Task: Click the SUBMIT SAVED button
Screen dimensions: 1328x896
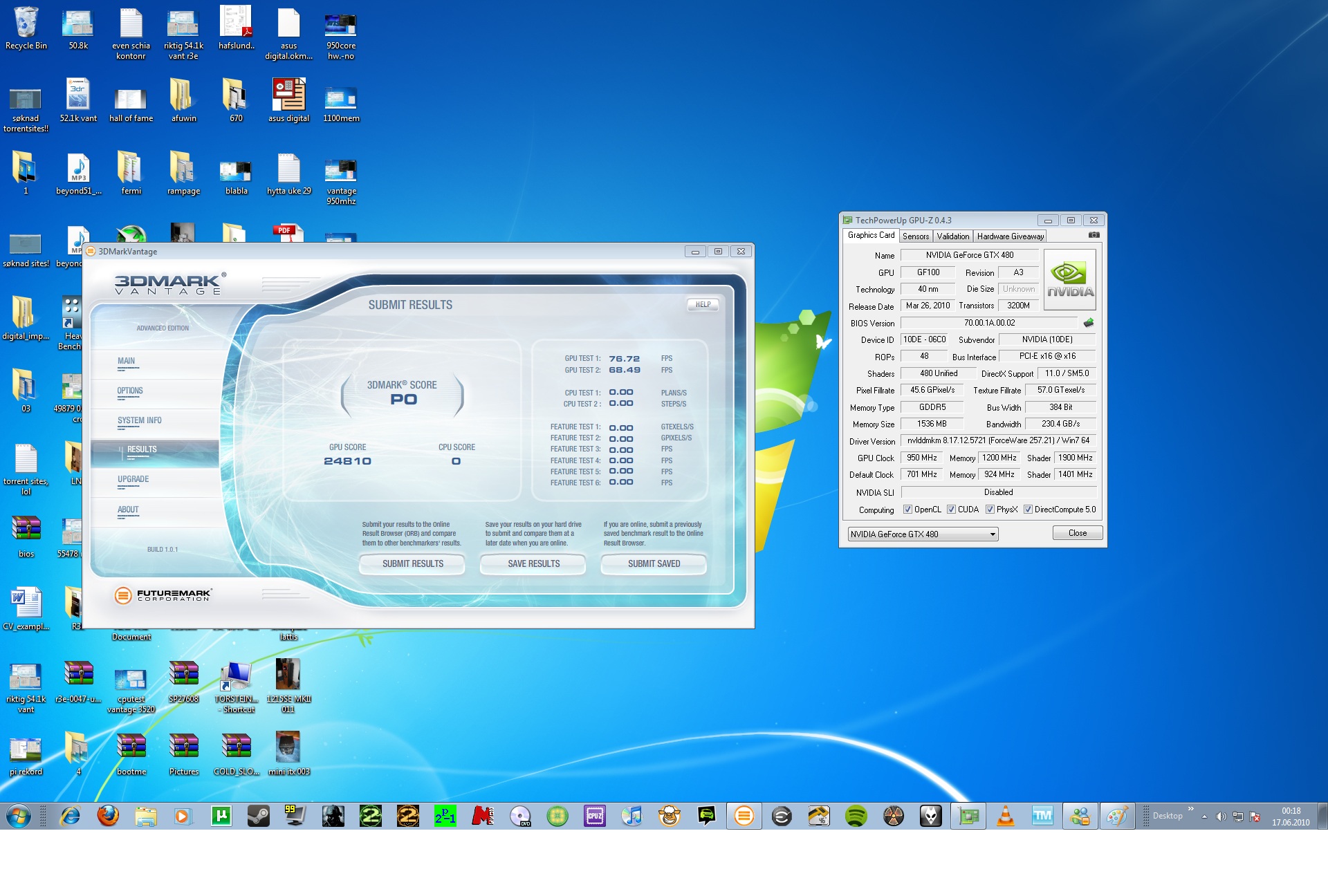Action: 654,564
